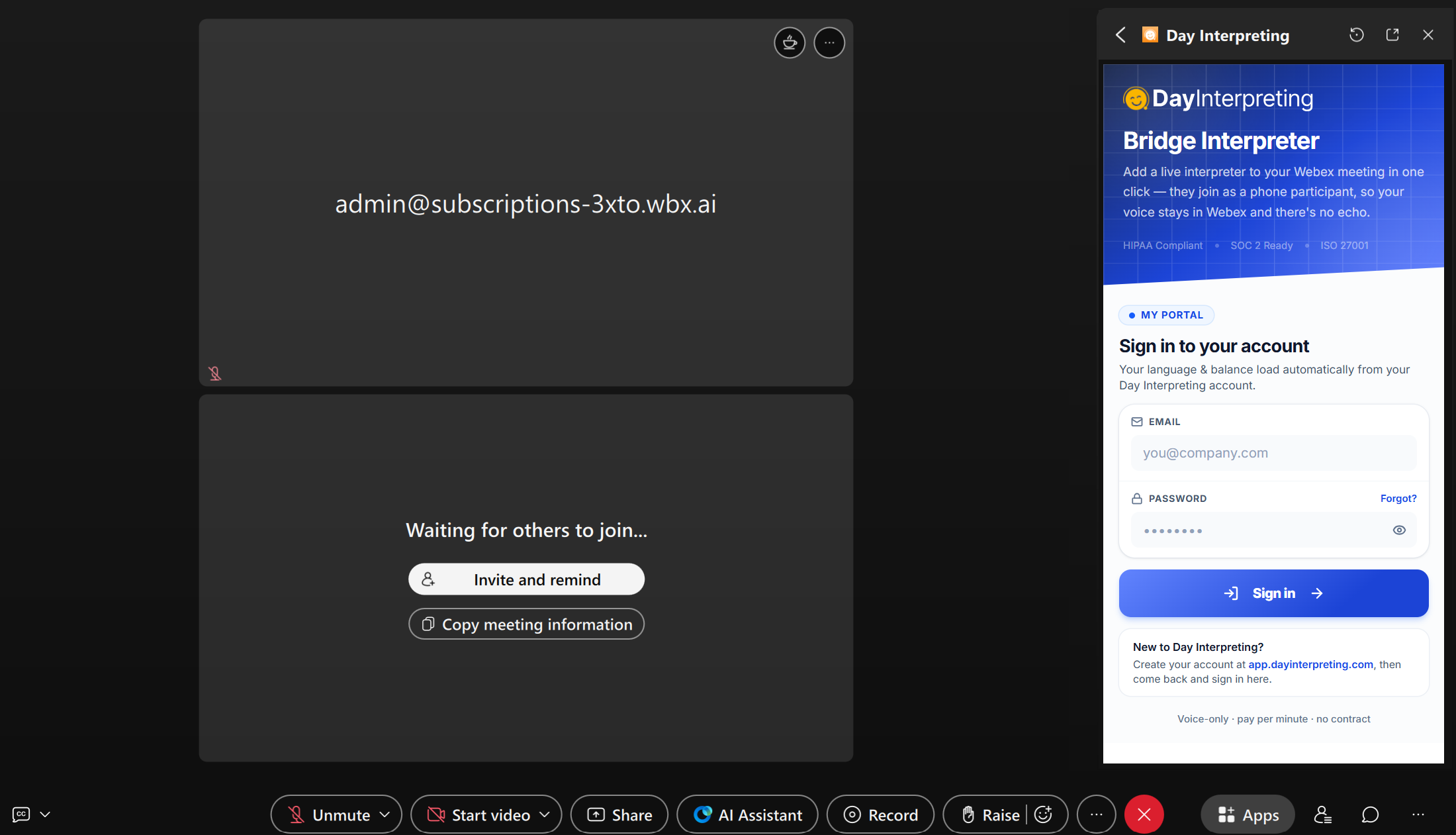Click "New to Day Interpreting?" text
The width and height of the screenshot is (1456, 835).
coord(1199,647)
